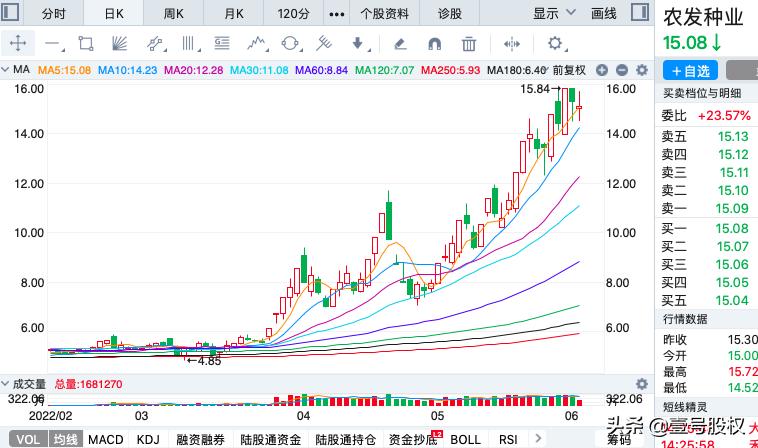Select the MACD indicator
Viewport: 758px width, 448px height.
pyautogui.click(x=105, y=439)
